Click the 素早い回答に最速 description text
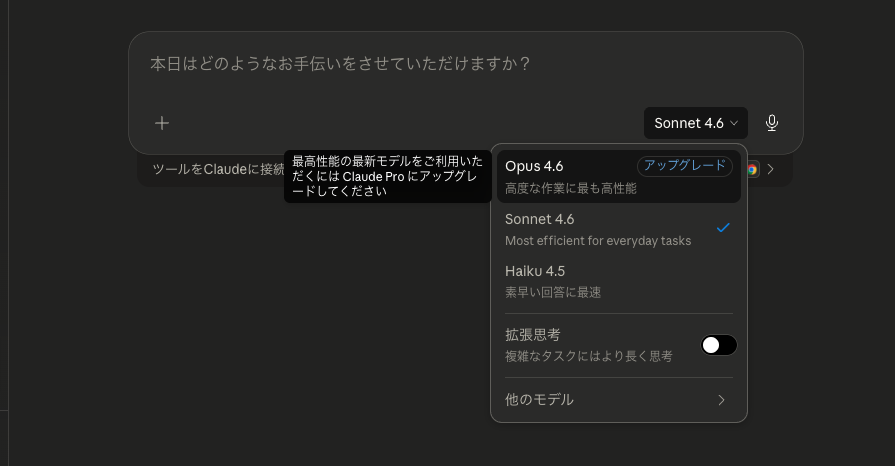 553,293
